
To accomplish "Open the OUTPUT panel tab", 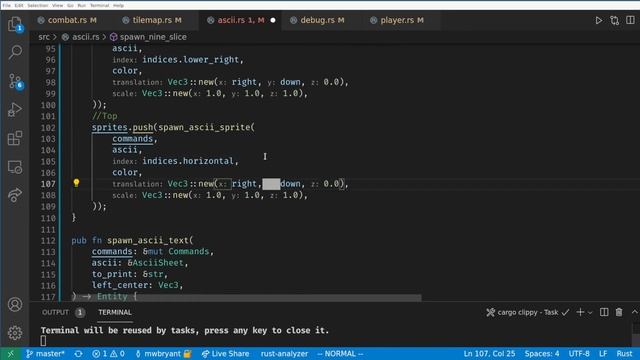I will point(55,312).
